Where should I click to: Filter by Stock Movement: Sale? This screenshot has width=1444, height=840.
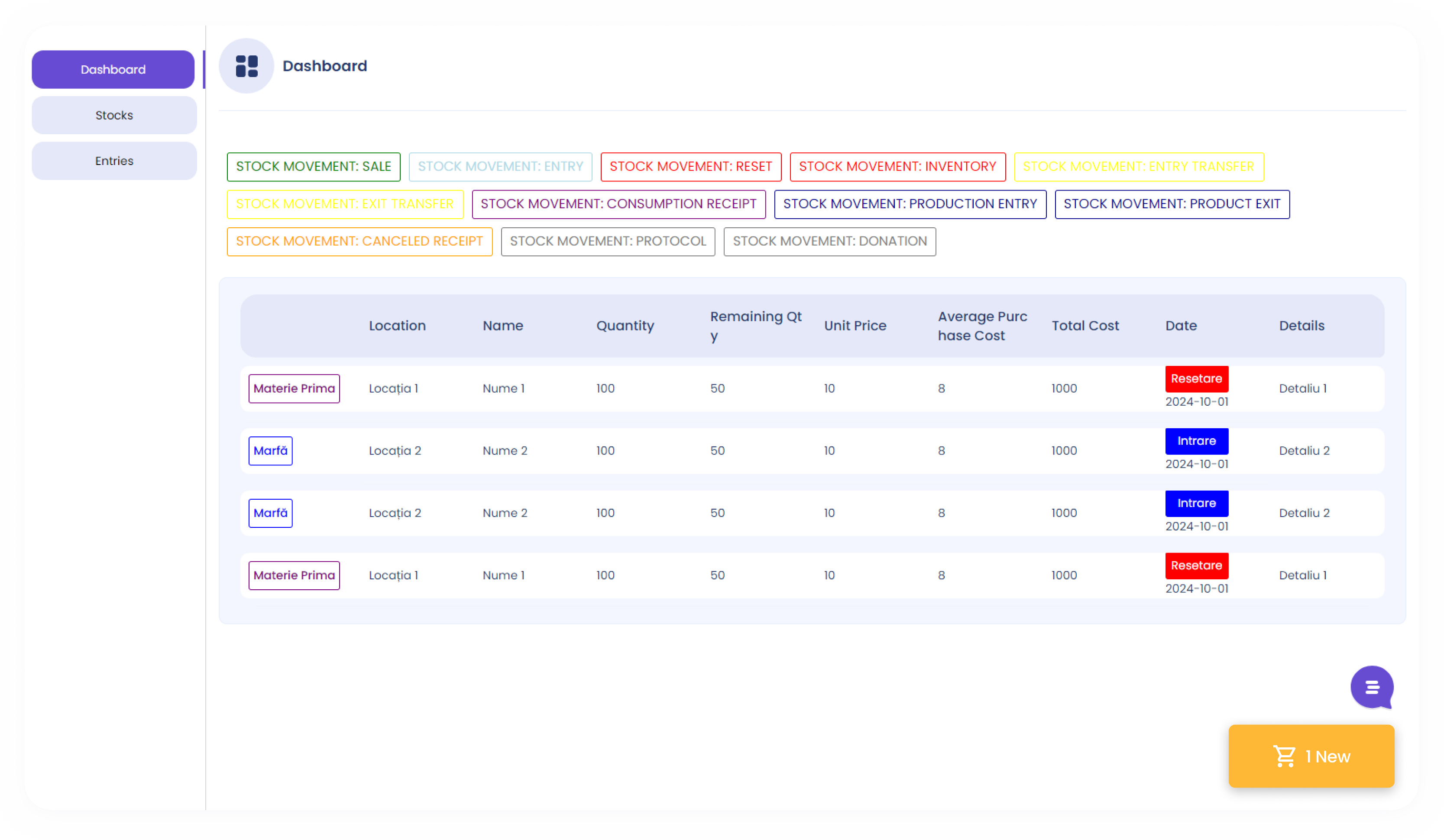314,167
